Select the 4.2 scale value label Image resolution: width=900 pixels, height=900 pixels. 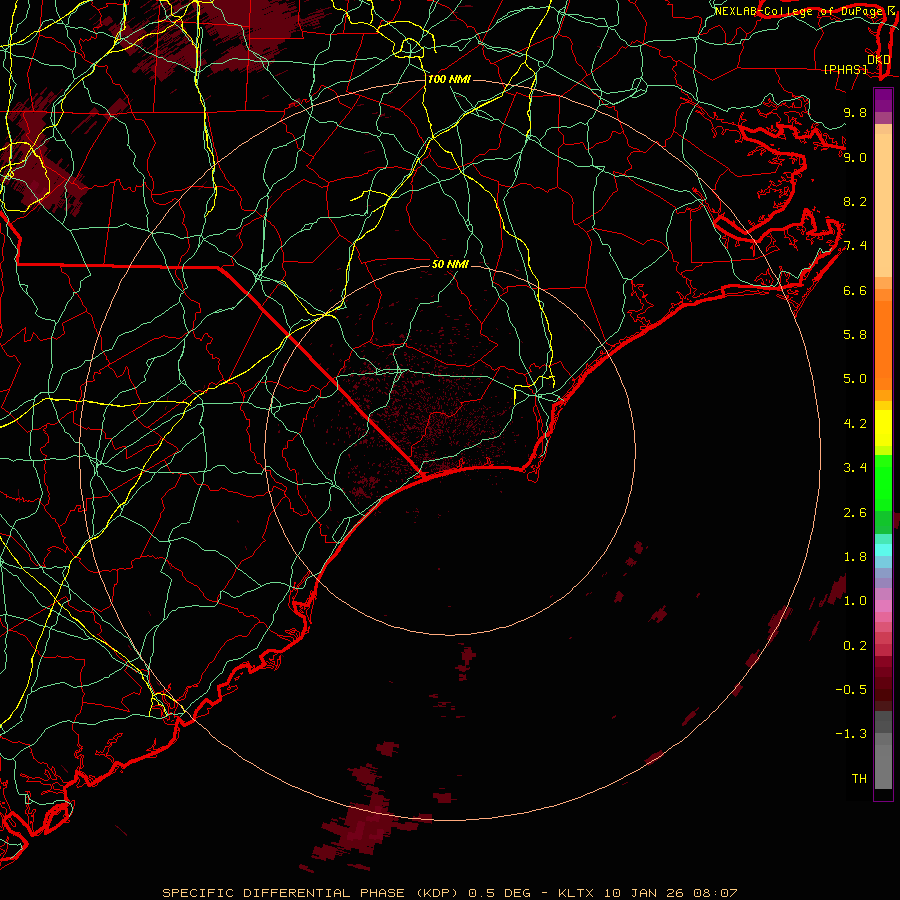point(855,424)
